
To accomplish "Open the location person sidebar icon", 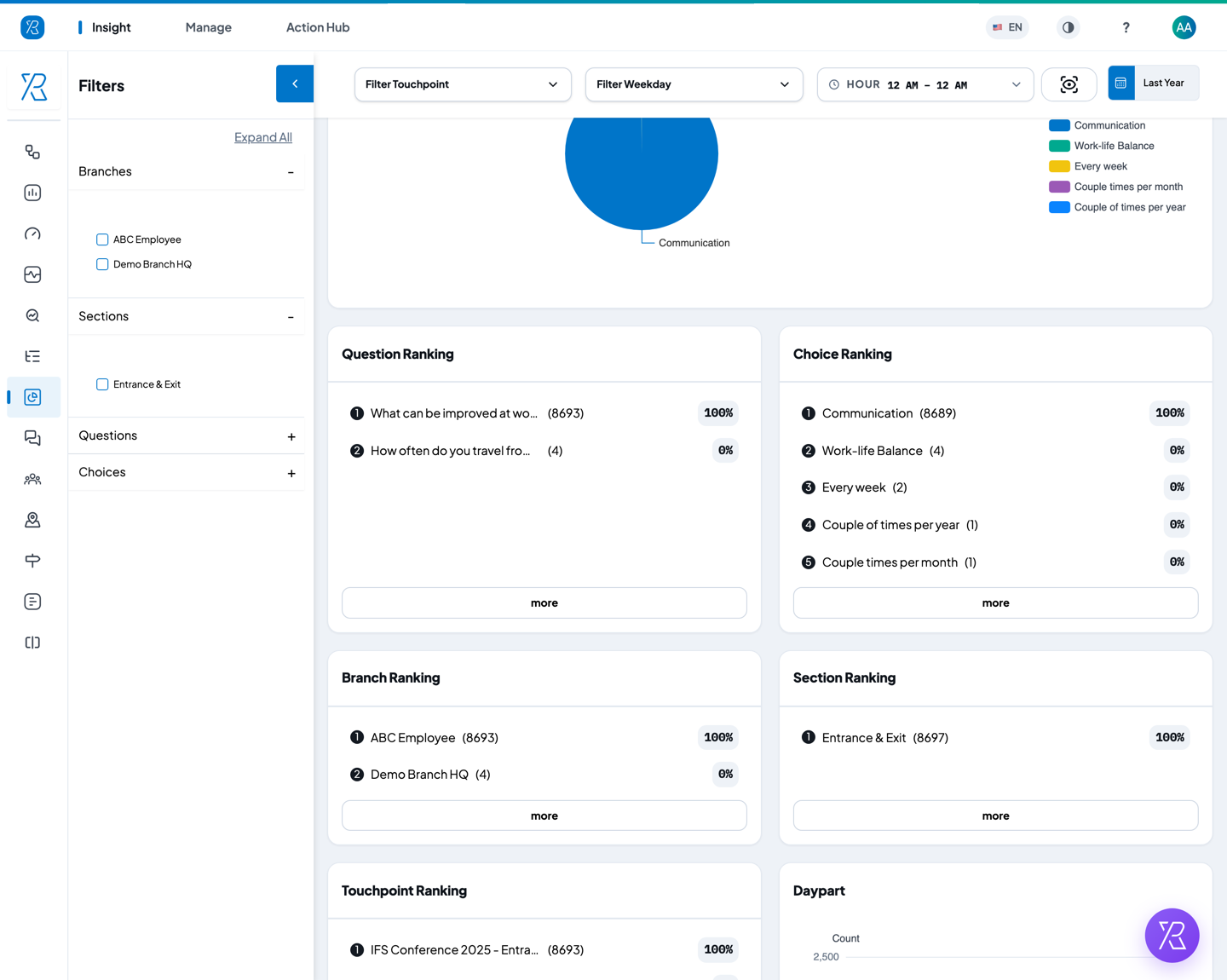I will tap(32, 520).
